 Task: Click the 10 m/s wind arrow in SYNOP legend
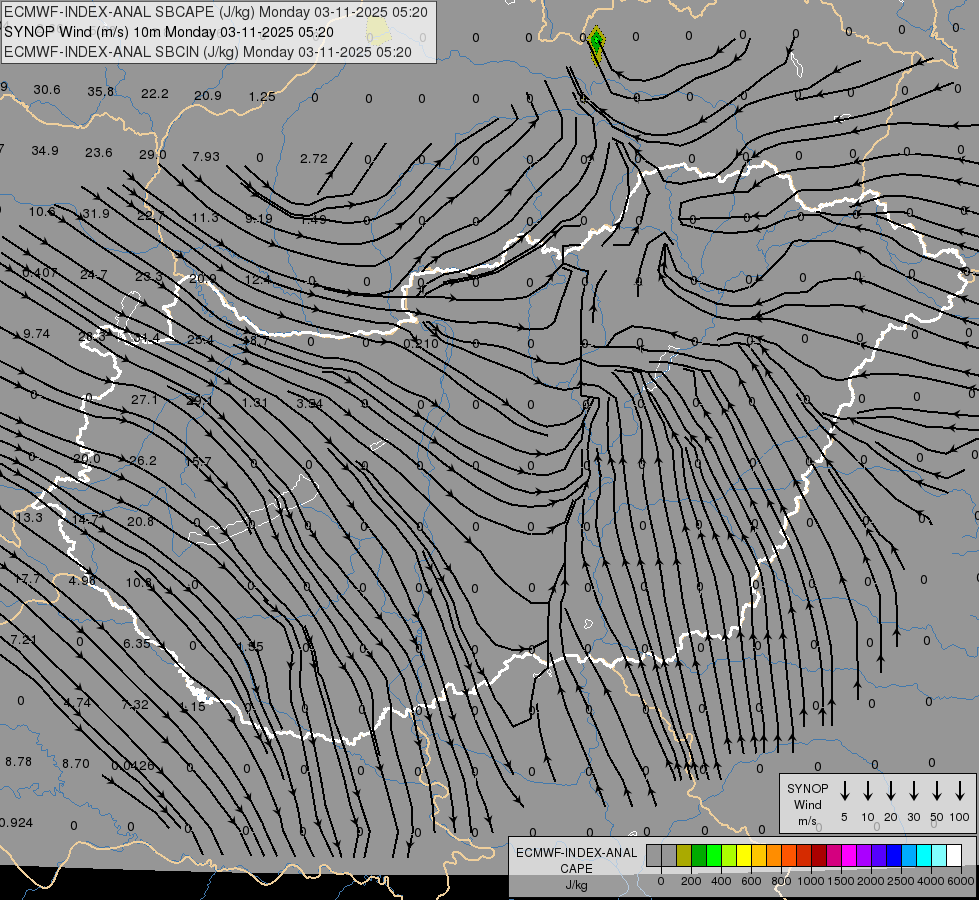pyautogui.click(x=867, y=791)
